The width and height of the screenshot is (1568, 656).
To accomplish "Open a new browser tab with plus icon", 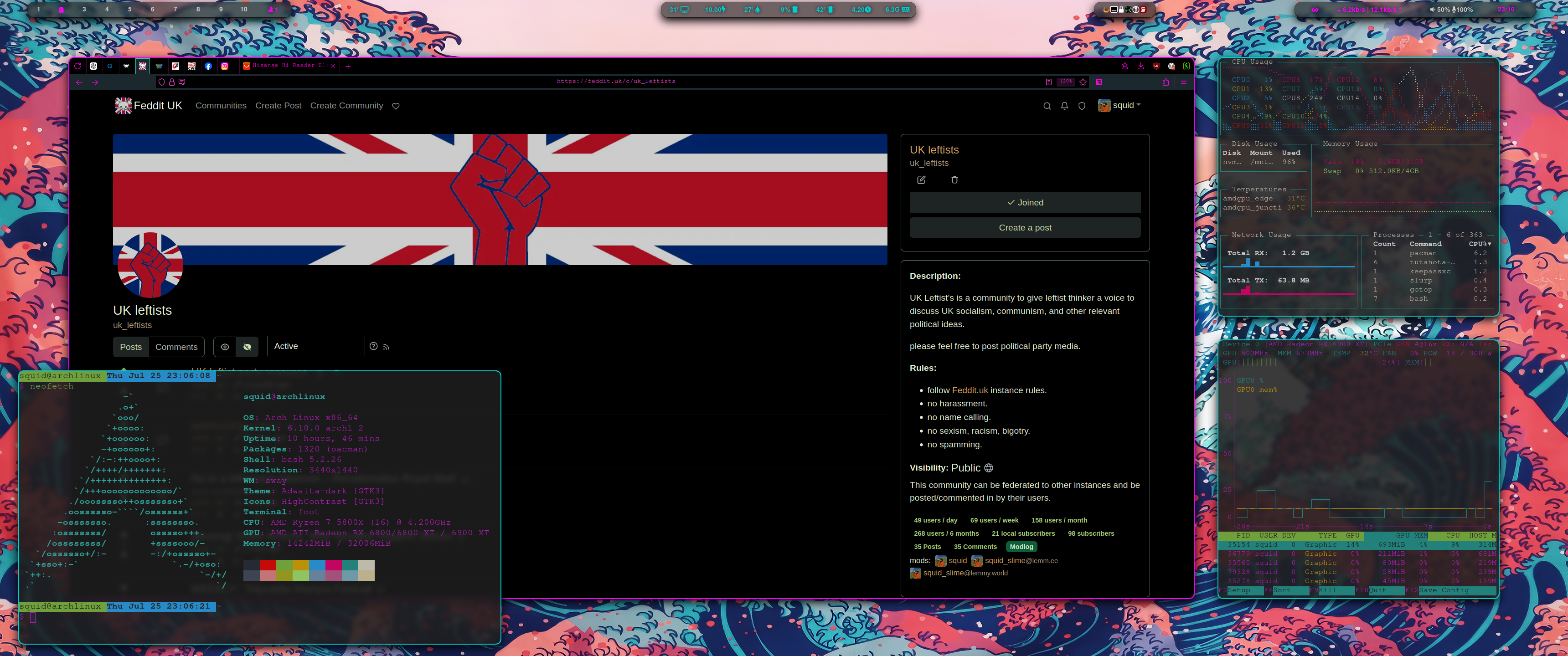I will 348,66.
